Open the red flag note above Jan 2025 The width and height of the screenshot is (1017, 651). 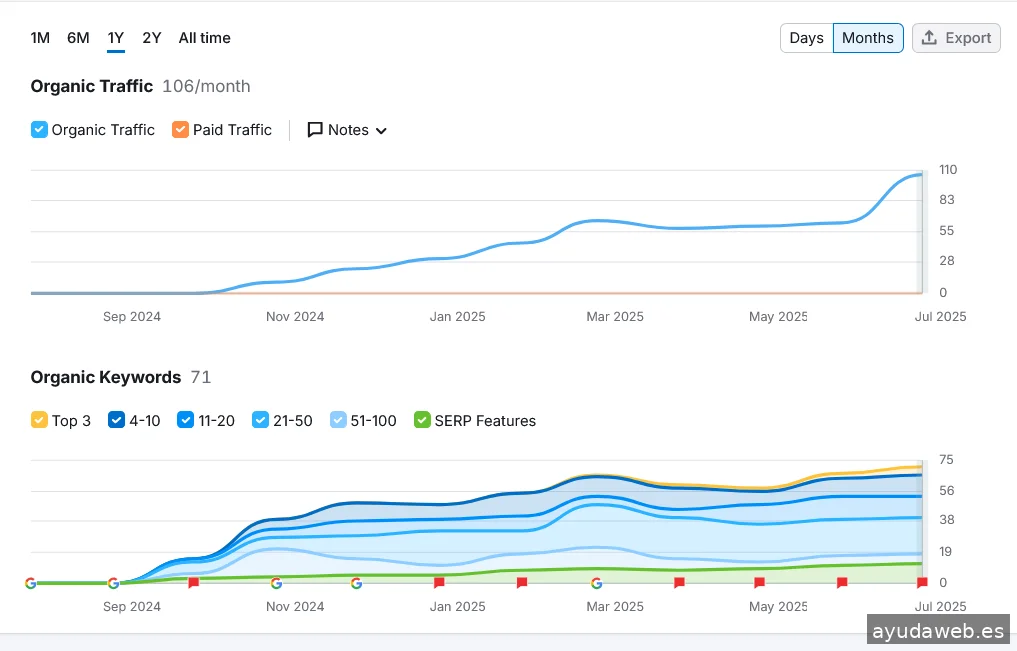pos(439,582)
